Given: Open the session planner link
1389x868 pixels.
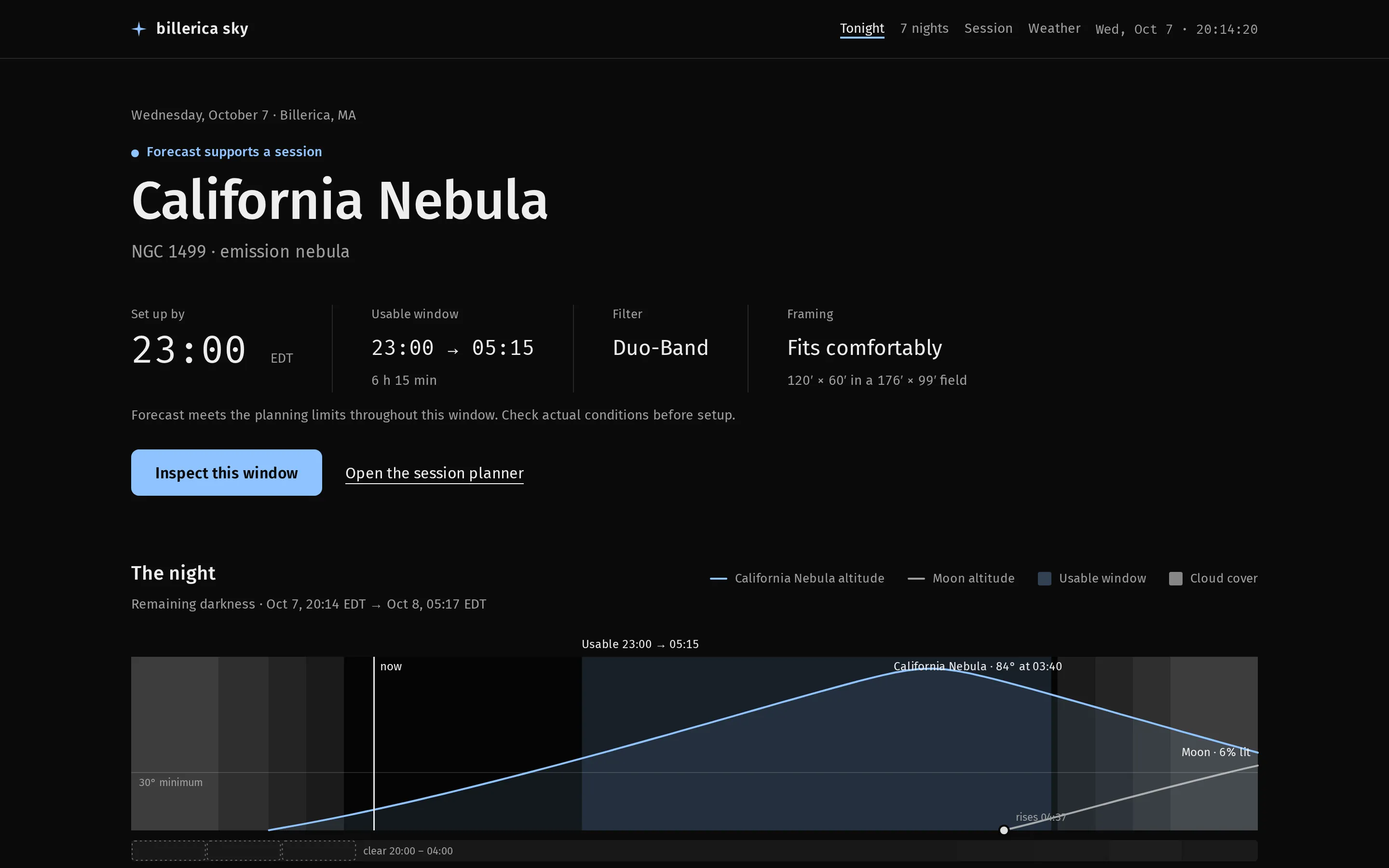Looking at the screenshot, I should [435, 473].
